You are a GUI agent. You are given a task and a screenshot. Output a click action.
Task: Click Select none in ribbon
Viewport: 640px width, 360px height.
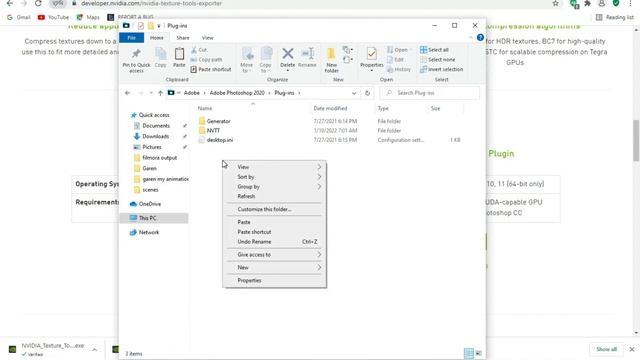437,60
